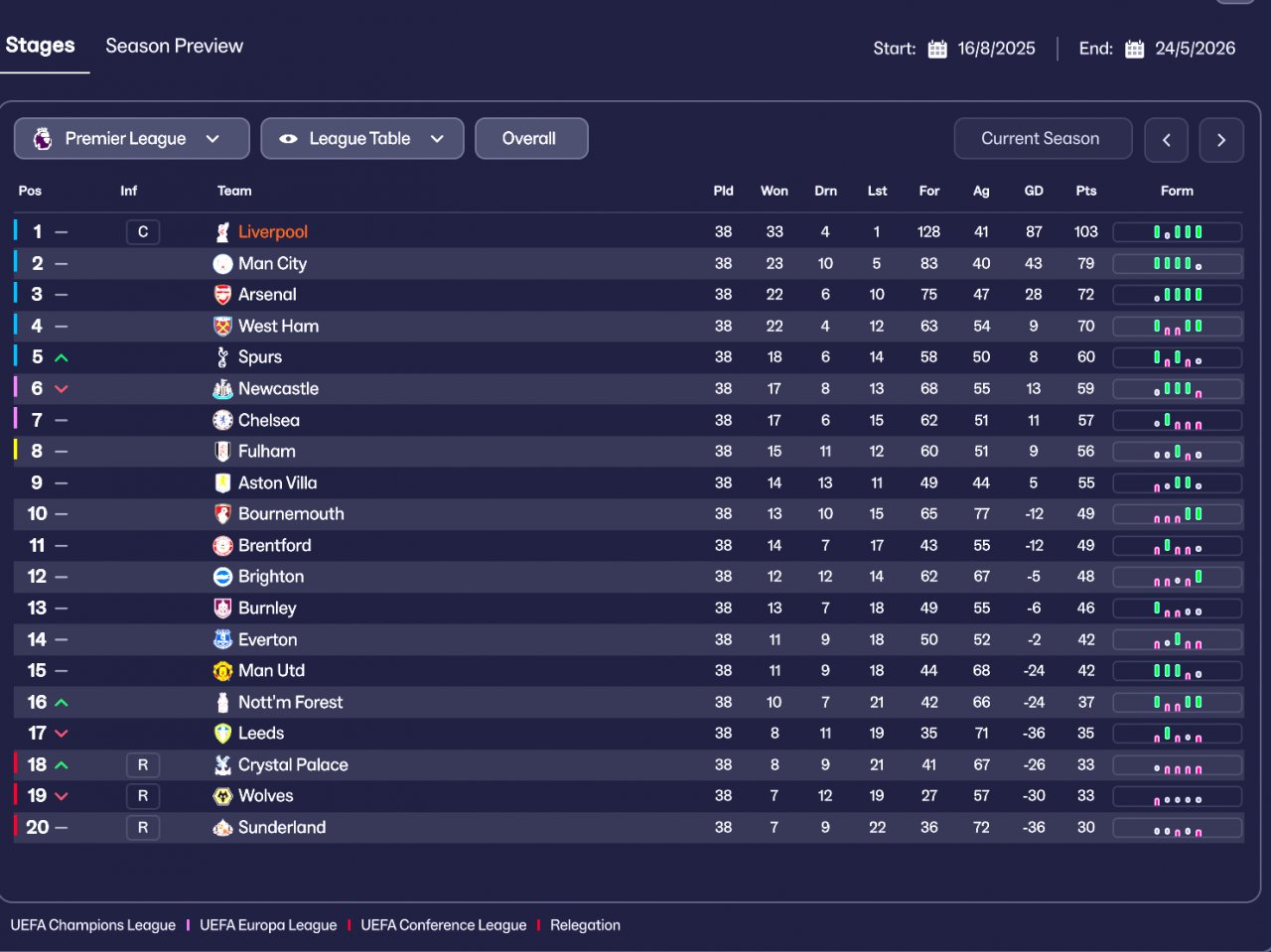Viewport: 1271px width, 952px height.
Task: Click the end date calendar icon
Action: (1135, 49)
